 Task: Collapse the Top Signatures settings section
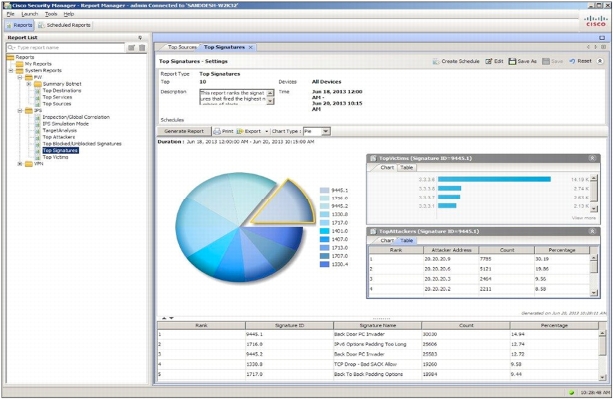[600, 61]
